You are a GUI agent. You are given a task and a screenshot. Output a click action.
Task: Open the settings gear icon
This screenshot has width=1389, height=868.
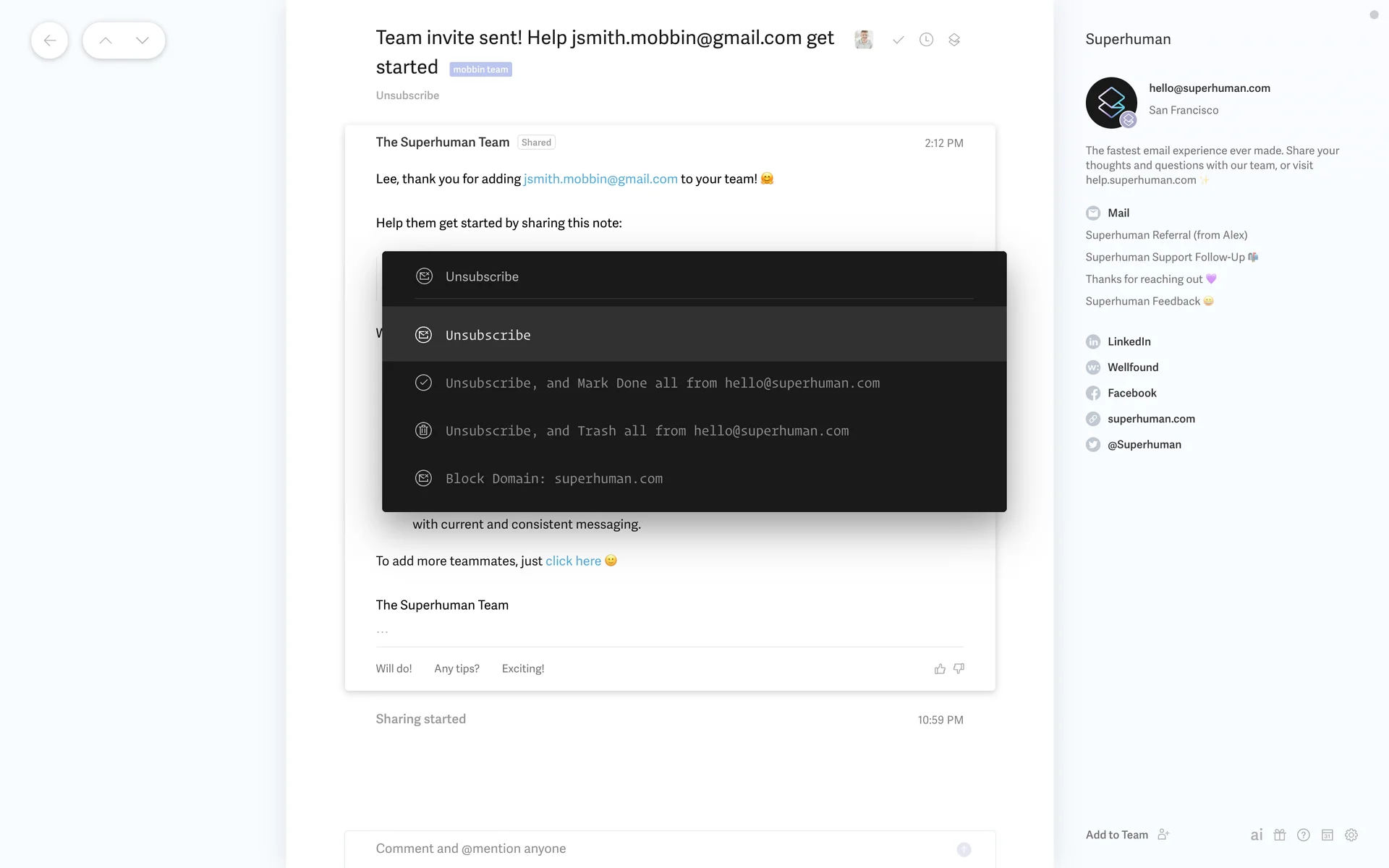pos(1351,835)
